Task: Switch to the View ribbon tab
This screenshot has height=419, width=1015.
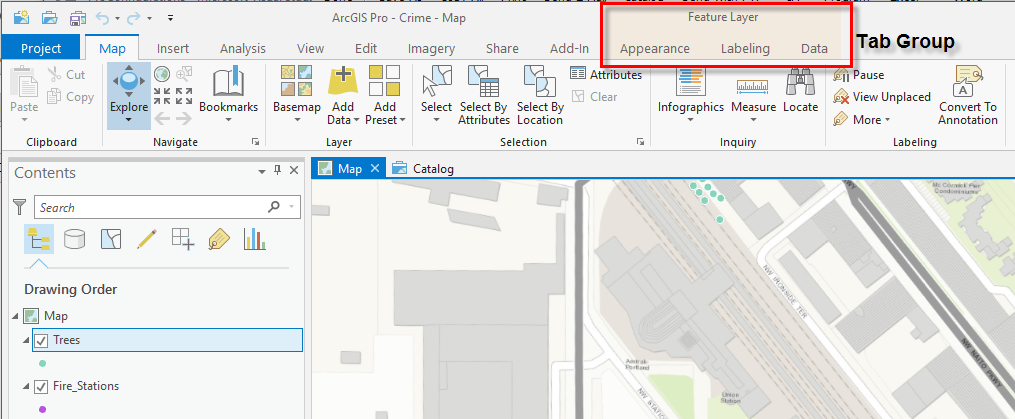Action: 311,49
